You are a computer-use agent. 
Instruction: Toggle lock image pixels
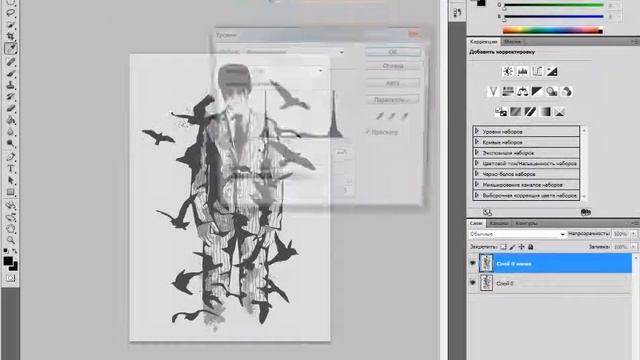[x=513, y=247]
